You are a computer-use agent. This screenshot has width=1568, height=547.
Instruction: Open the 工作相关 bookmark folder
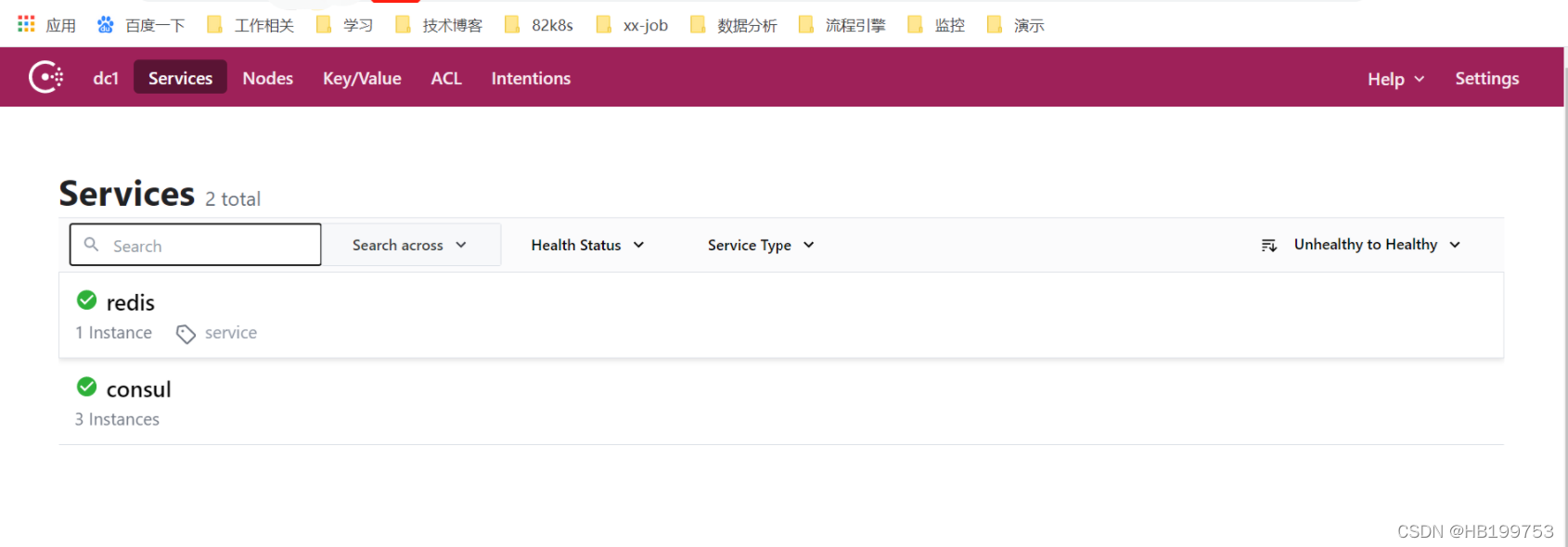[251, 25]
